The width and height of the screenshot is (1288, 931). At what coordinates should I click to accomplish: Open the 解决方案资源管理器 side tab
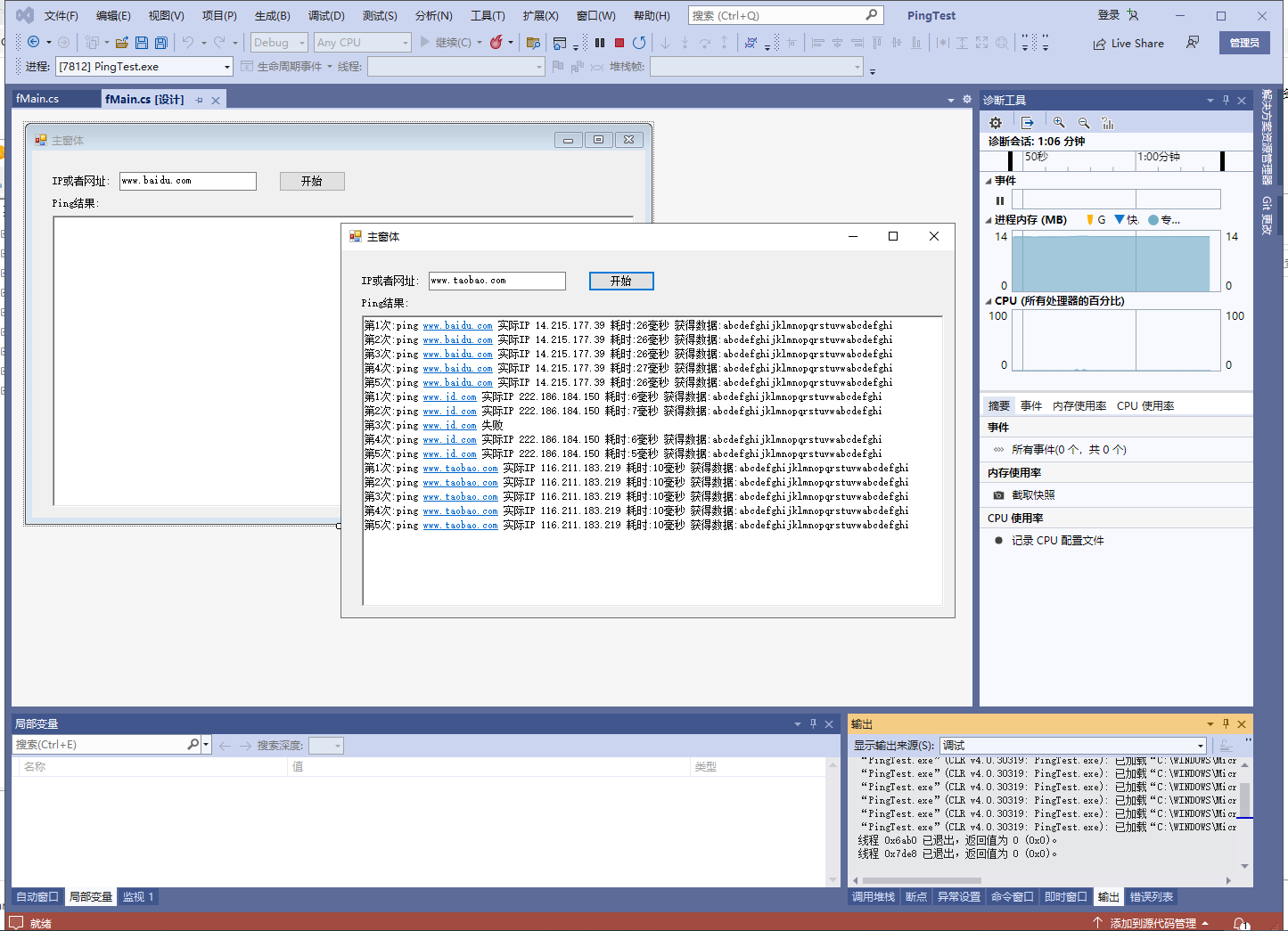(1267, 136)
